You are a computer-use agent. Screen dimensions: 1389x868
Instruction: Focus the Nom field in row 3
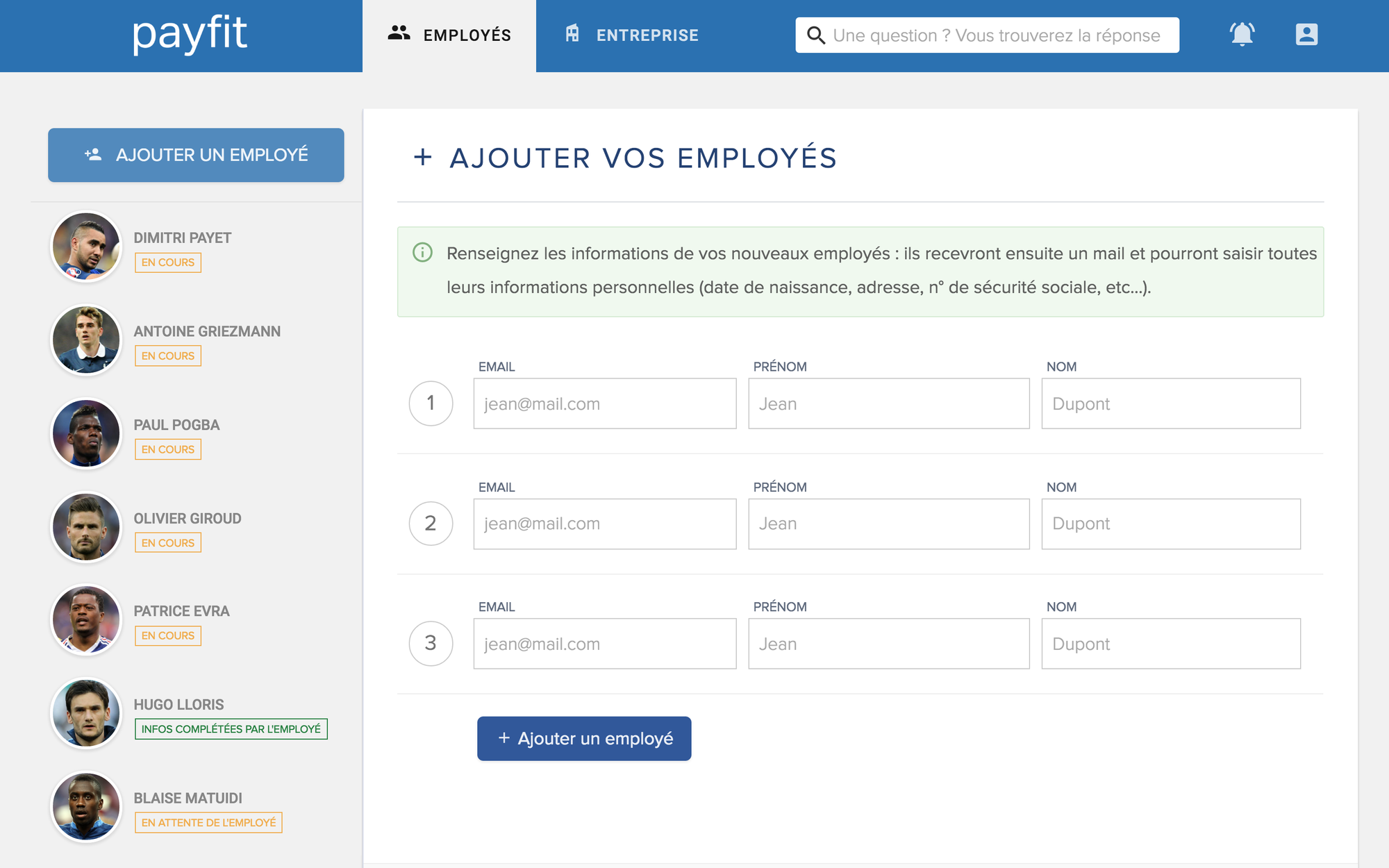(1171, 644)
